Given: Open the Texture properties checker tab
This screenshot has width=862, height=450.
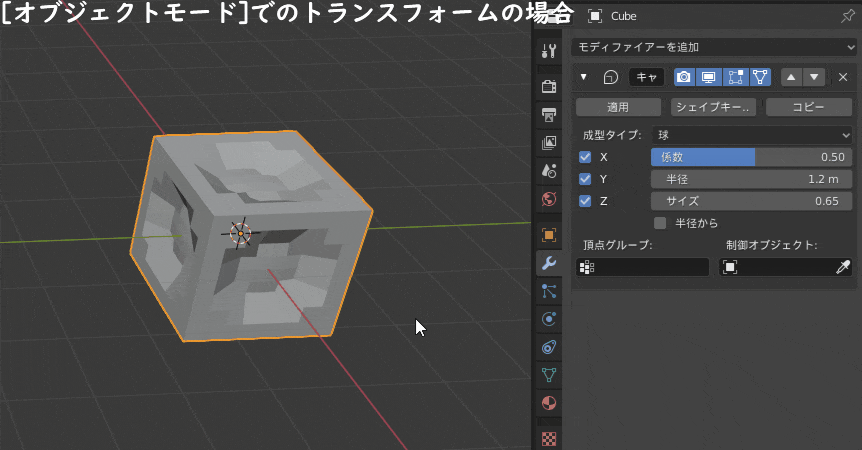Looking at the screenshot, I should pyautogui.click(x=549, y=438).
